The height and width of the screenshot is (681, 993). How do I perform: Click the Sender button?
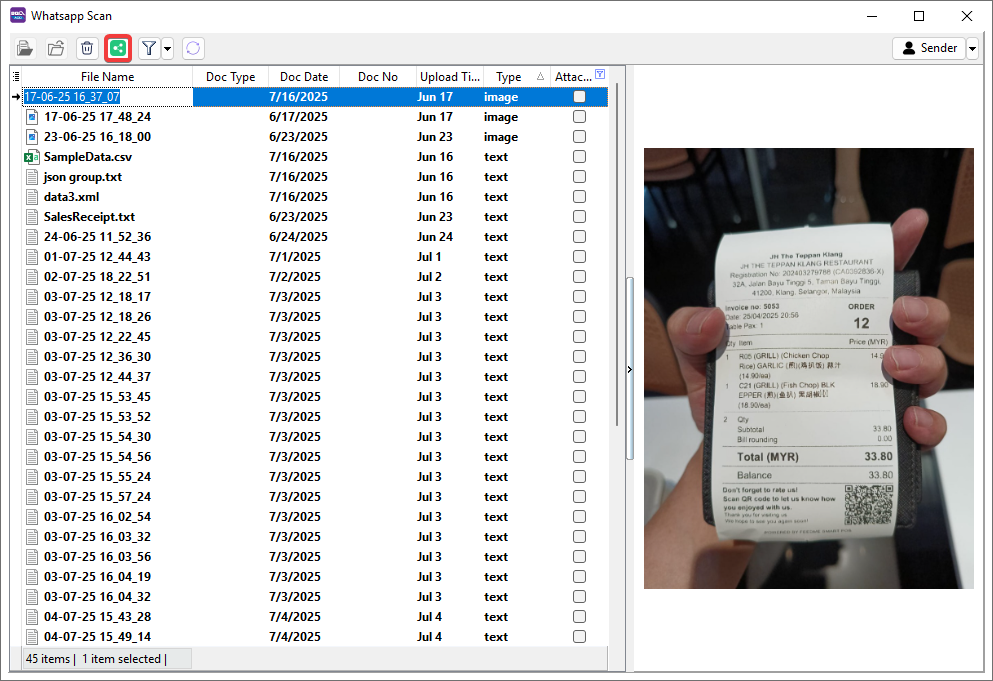click(x=929, y=48)
